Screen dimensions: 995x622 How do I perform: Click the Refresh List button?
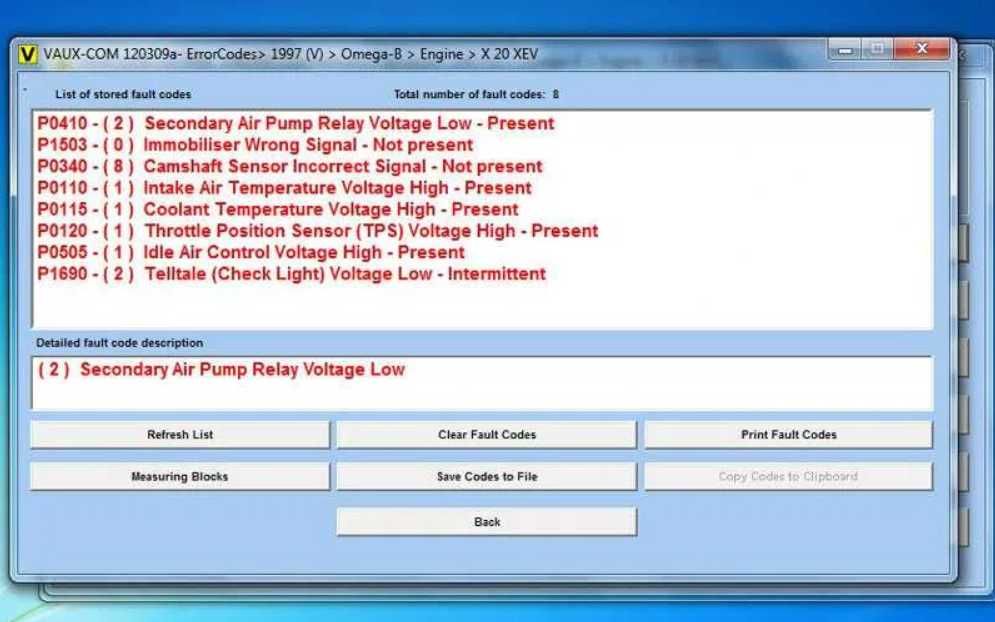(180, 435)
